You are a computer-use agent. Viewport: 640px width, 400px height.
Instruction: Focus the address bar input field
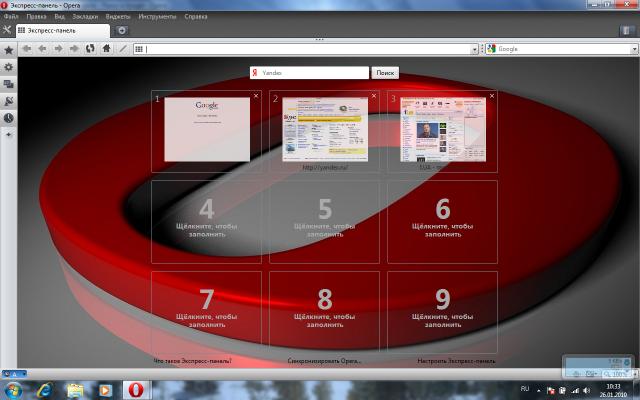pos(307,49)
